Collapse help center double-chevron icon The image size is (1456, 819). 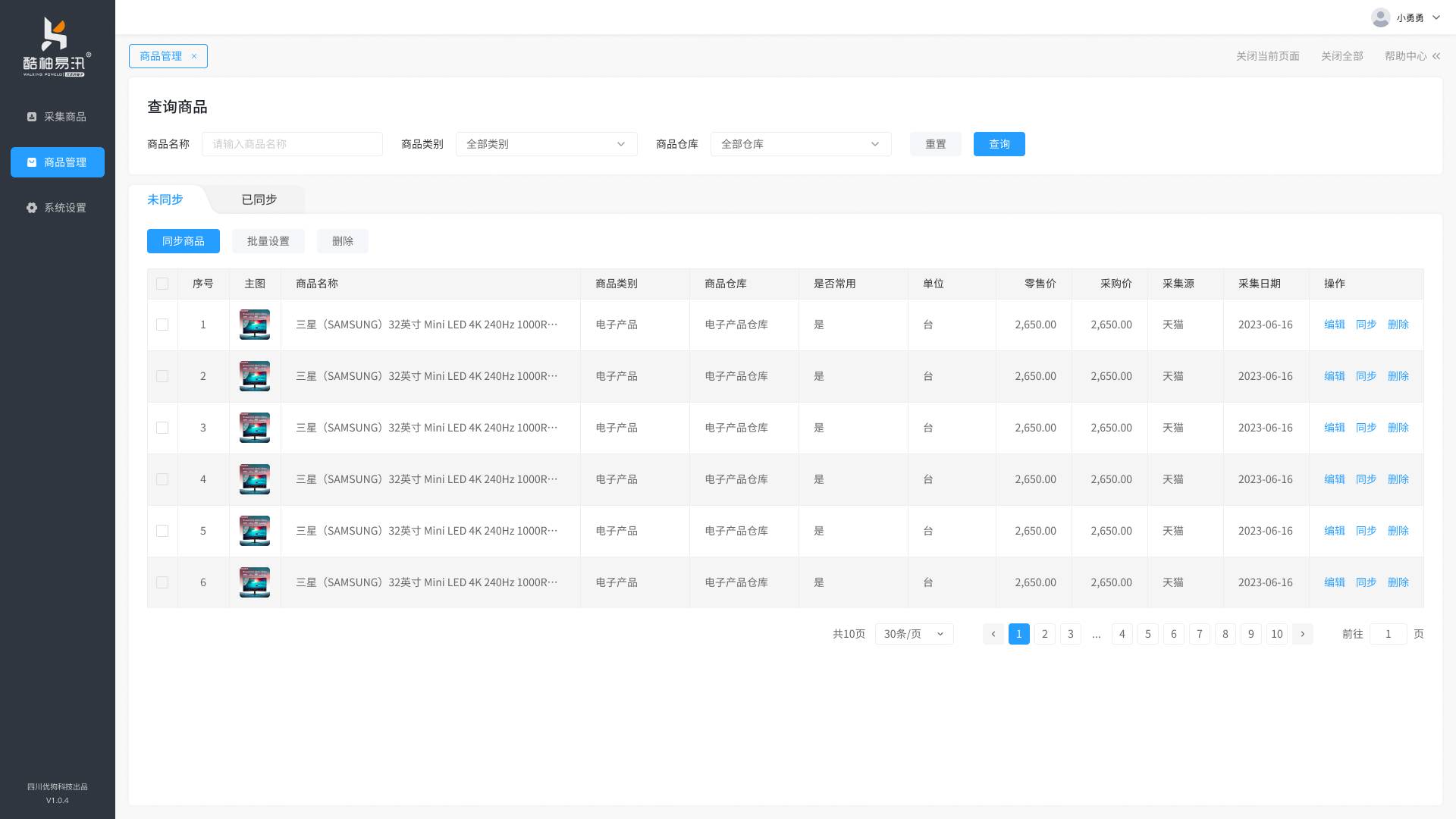[x=1436, y=56]
